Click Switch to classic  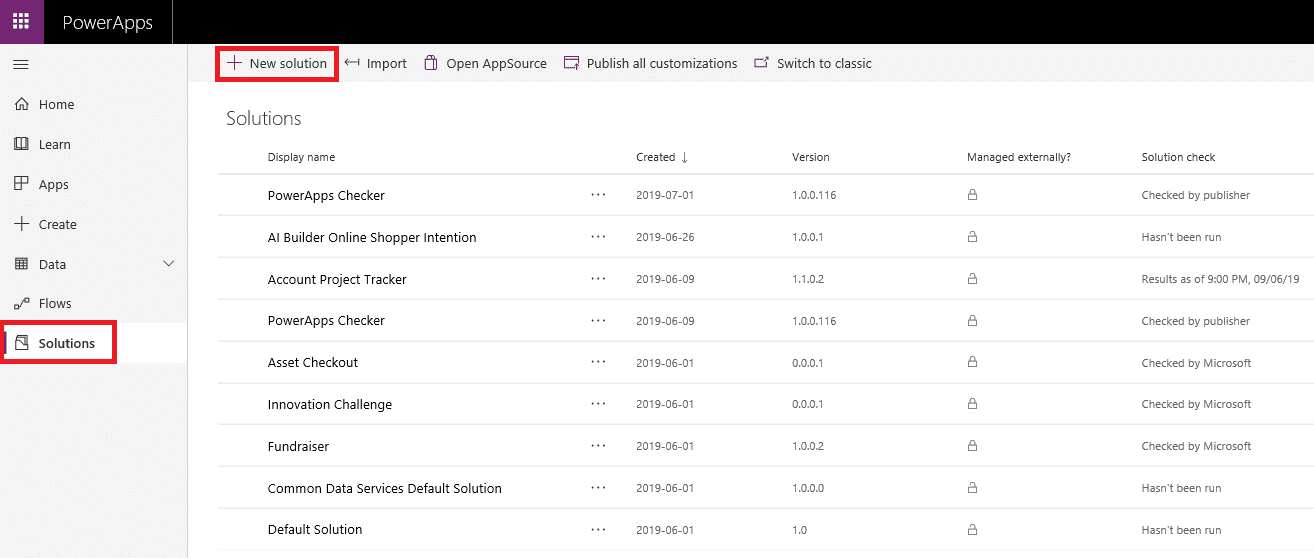[x=813, y=63]
